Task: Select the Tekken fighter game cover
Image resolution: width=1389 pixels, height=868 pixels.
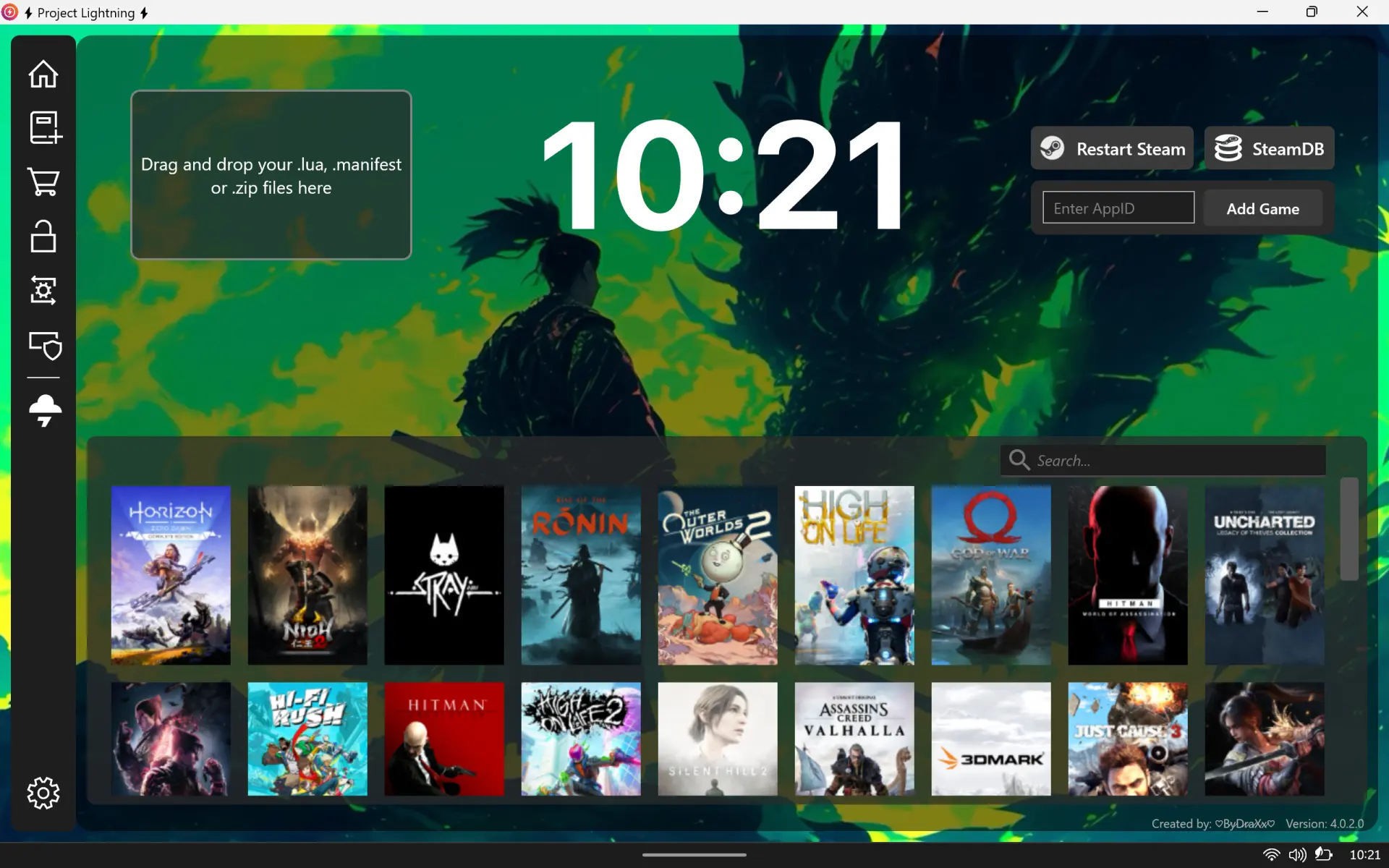Action: (x=171, y=739)
